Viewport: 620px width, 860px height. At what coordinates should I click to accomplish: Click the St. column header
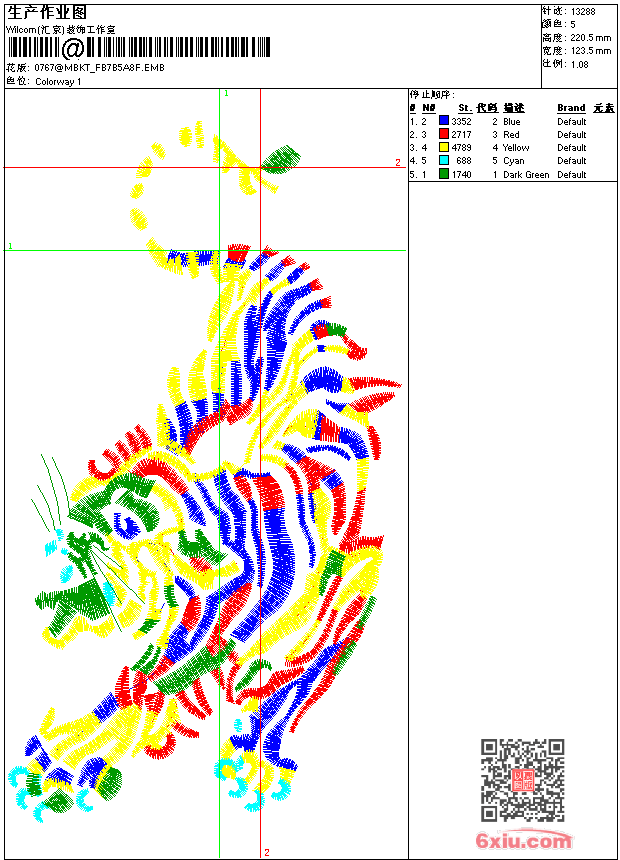coord(465,108)
